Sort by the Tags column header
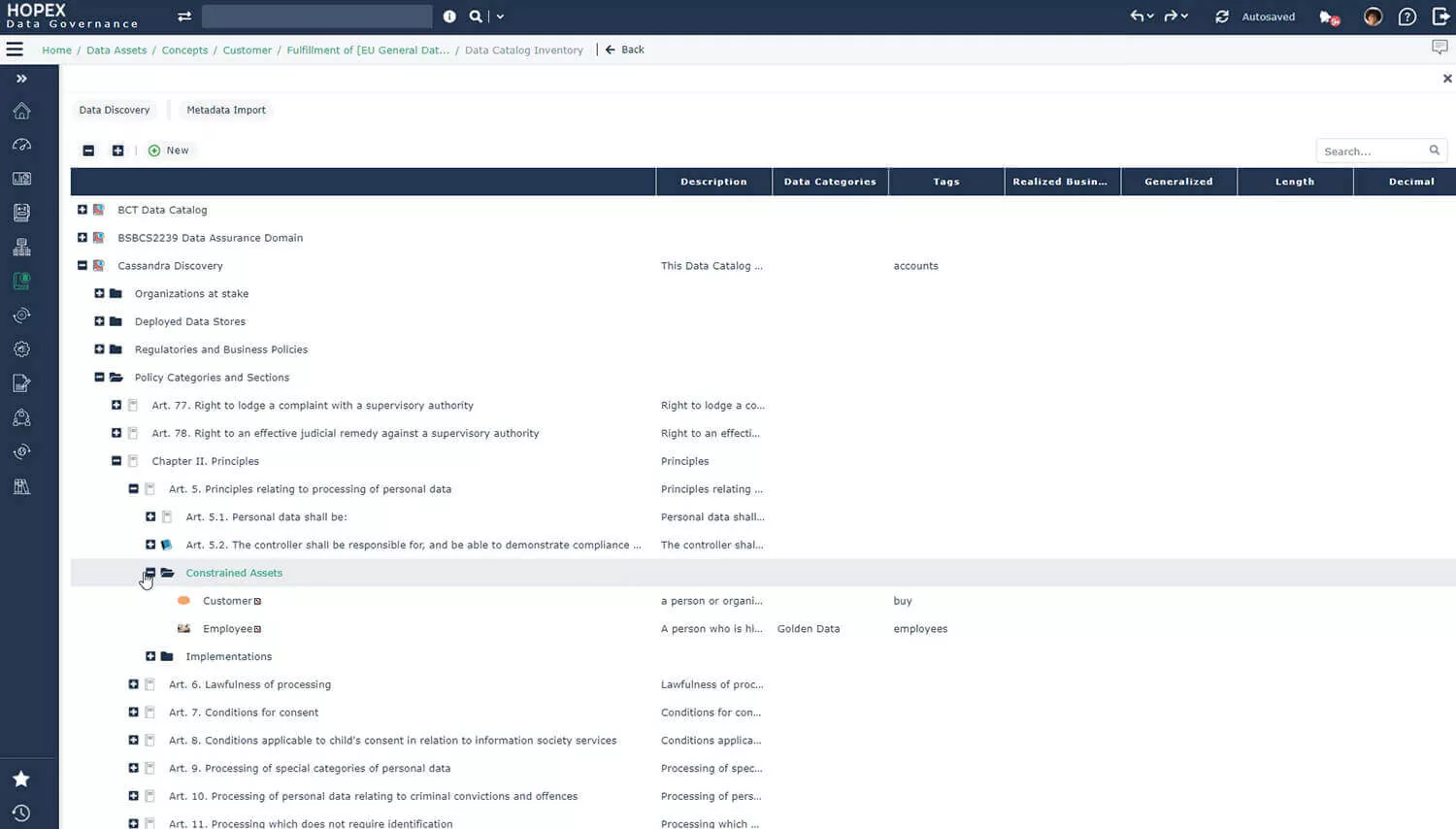Screen dimensions: 1456x829 pyautogui.click(x=946, y=182)
